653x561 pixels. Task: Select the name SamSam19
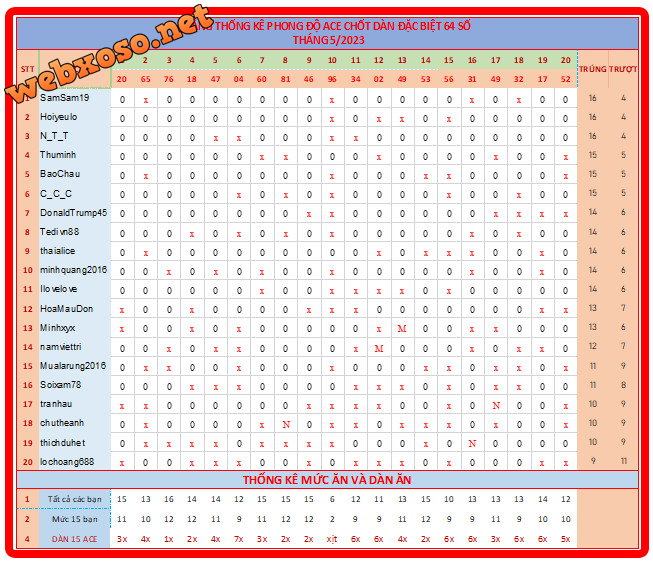[x=65, y=98]
